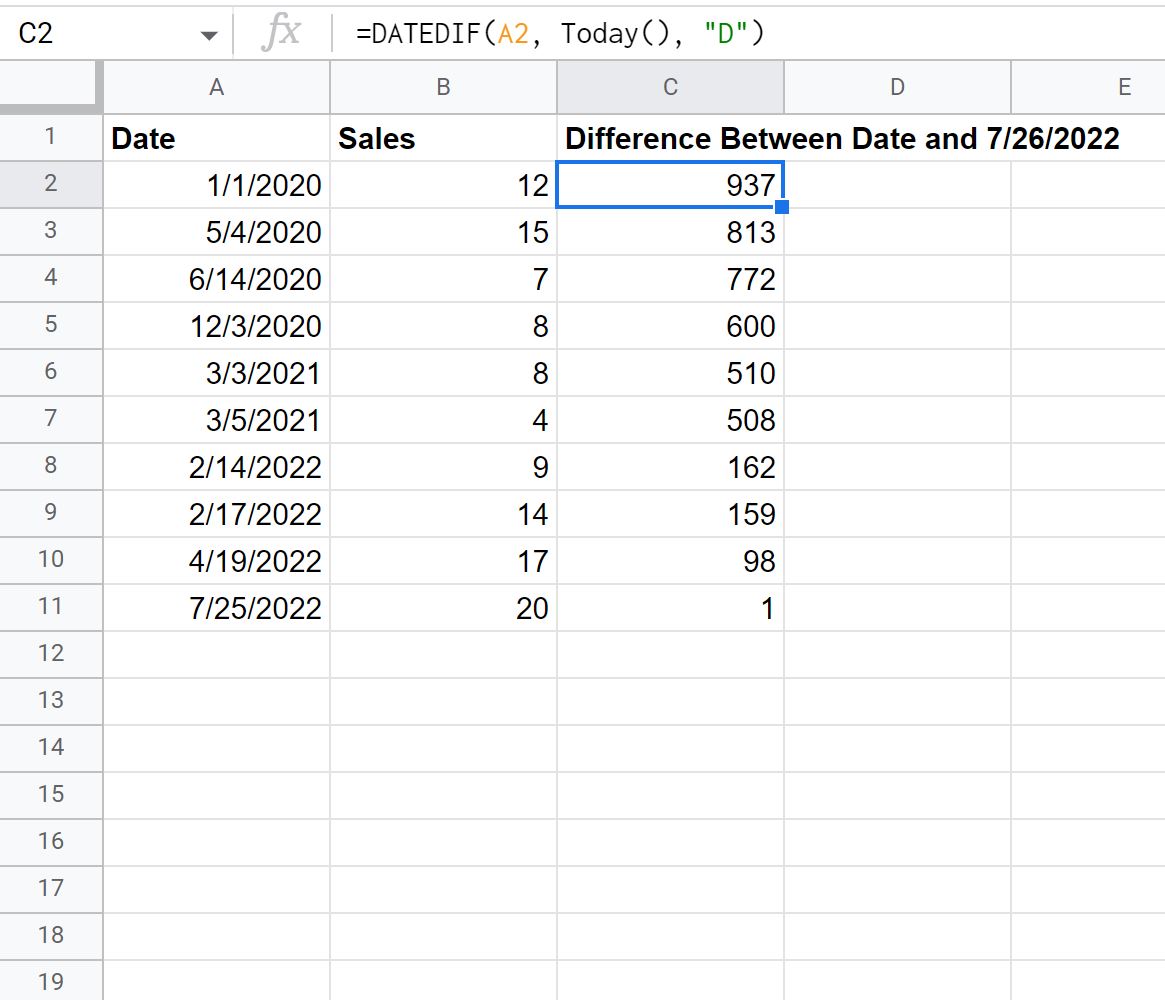
Task: Select cell with date 7/25/2022
Action: pos(216,607)
